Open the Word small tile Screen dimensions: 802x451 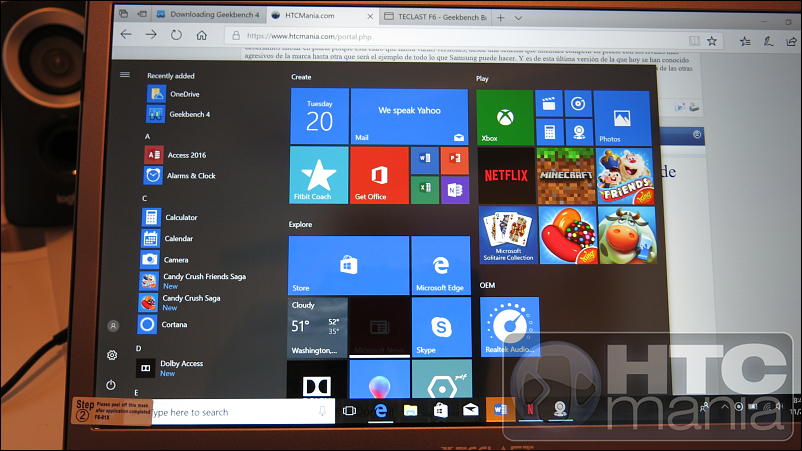(x=425, y=161)
